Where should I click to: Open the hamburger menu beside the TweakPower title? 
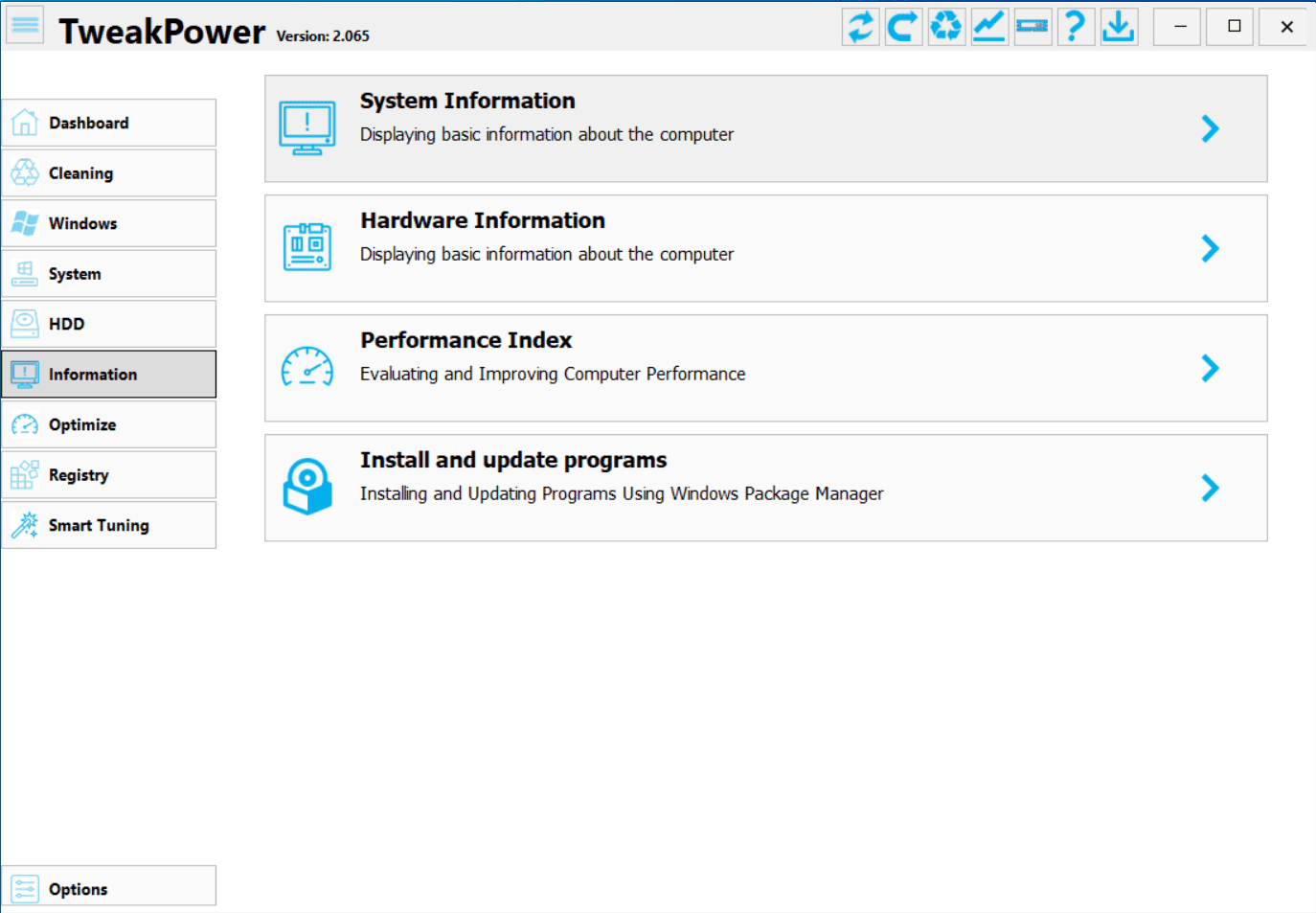(x=25, y=25)
